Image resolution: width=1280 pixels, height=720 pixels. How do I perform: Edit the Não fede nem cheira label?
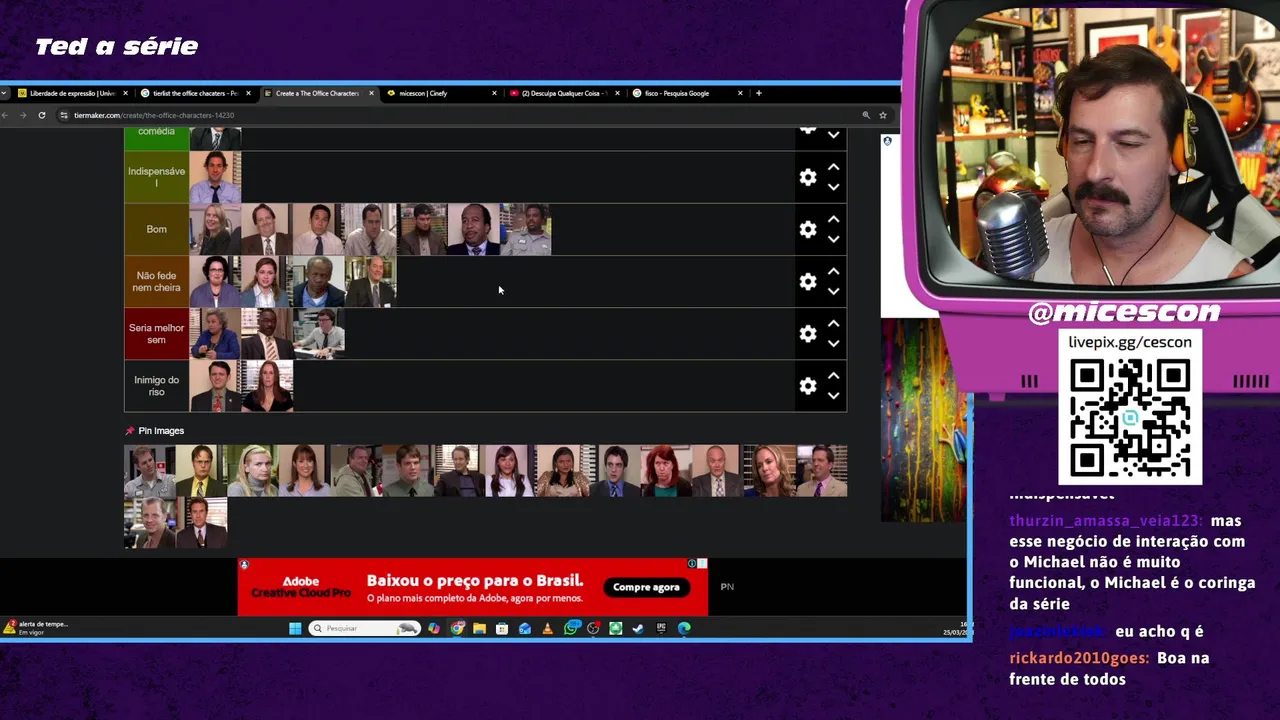point(156,281)
